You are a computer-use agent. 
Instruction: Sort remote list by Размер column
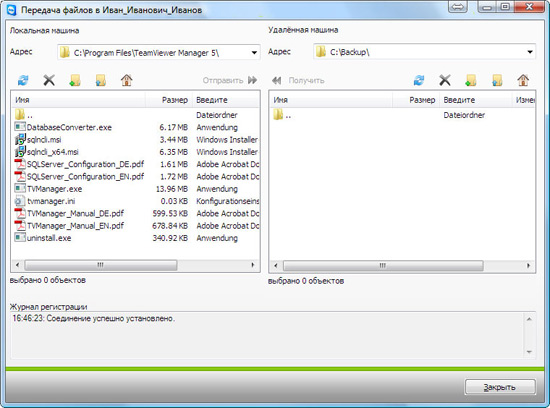click(x=416, y=100)
